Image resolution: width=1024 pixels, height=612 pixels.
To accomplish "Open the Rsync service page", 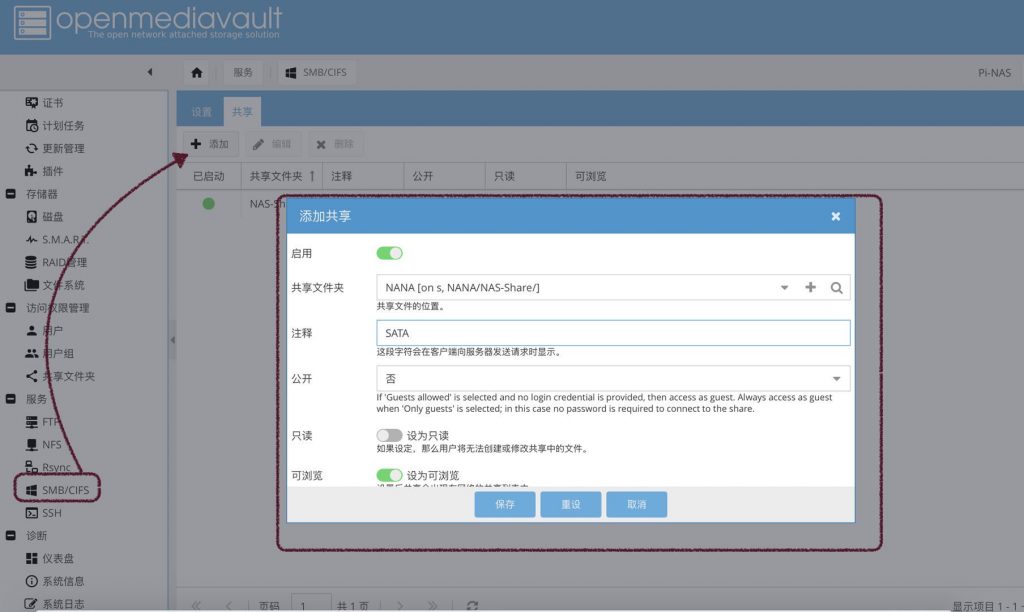I will click(48, 467).
